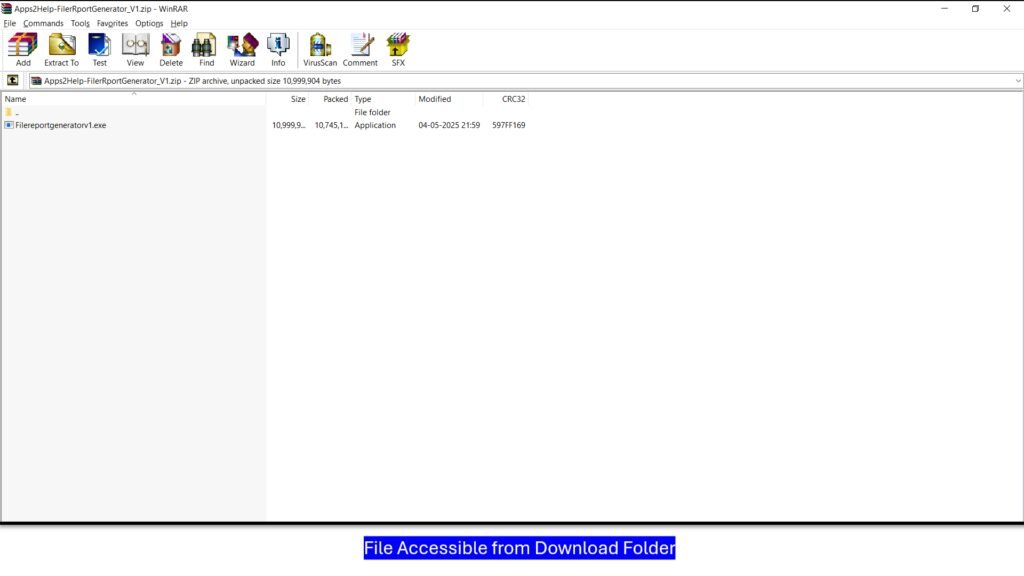Open the Options menu

click(149, 23)
